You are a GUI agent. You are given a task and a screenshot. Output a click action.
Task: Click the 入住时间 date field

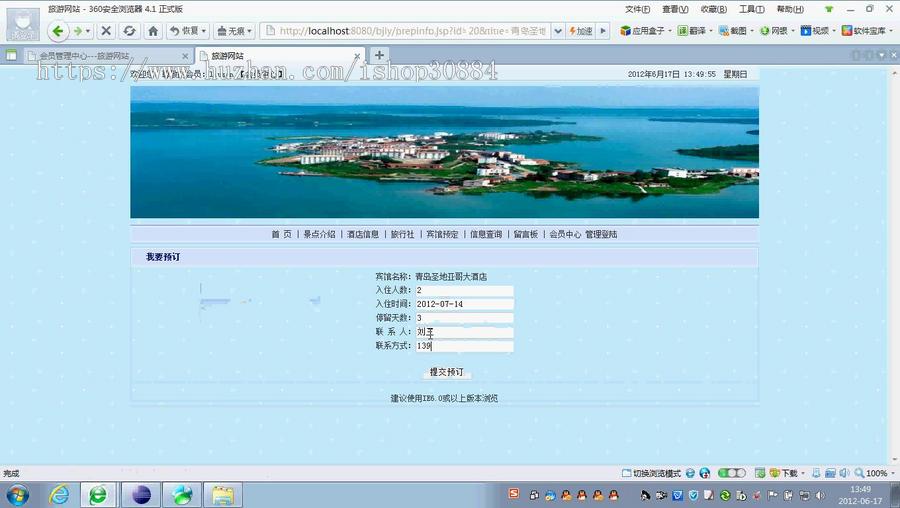[x=464, y=304]
